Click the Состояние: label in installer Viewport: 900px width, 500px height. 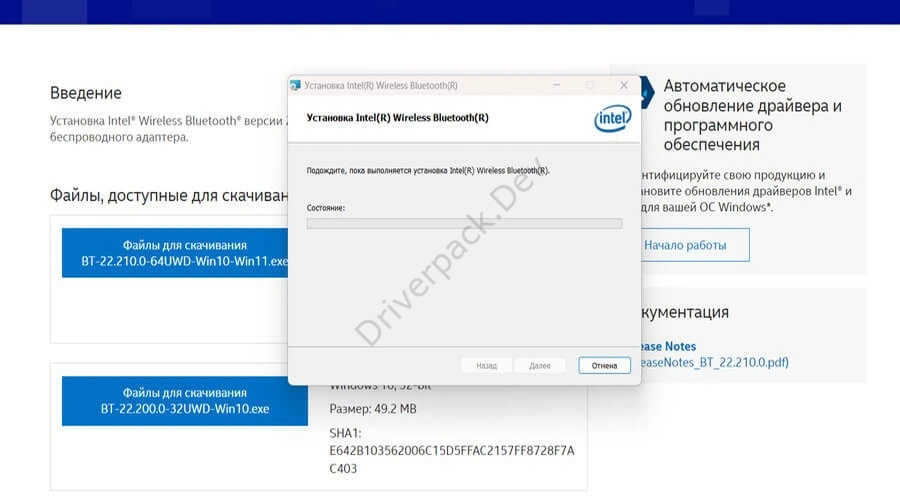326,208
